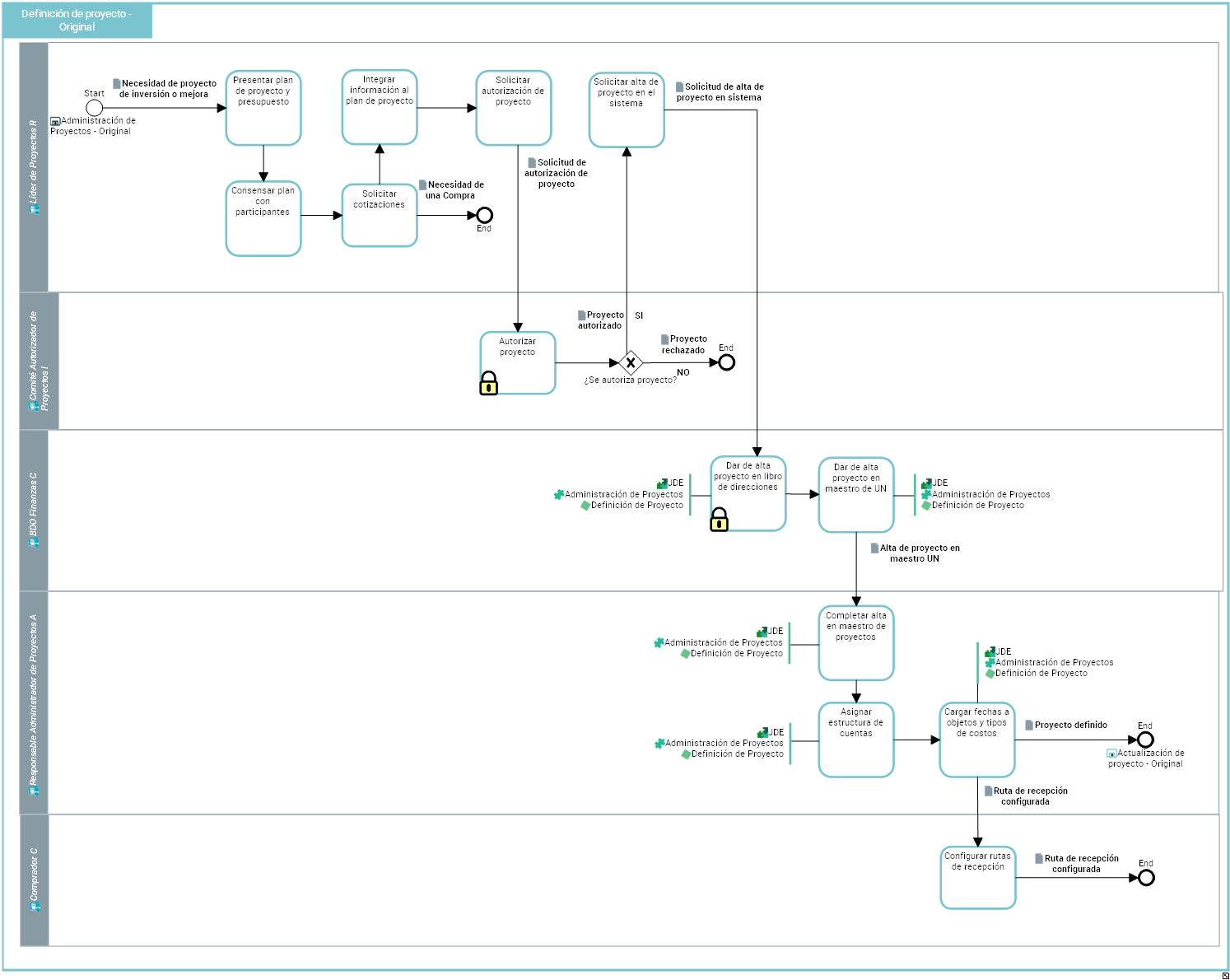
Task: Select the 'Presentar plan de proyecto y presupuesto' task
Action: (263, 108)
